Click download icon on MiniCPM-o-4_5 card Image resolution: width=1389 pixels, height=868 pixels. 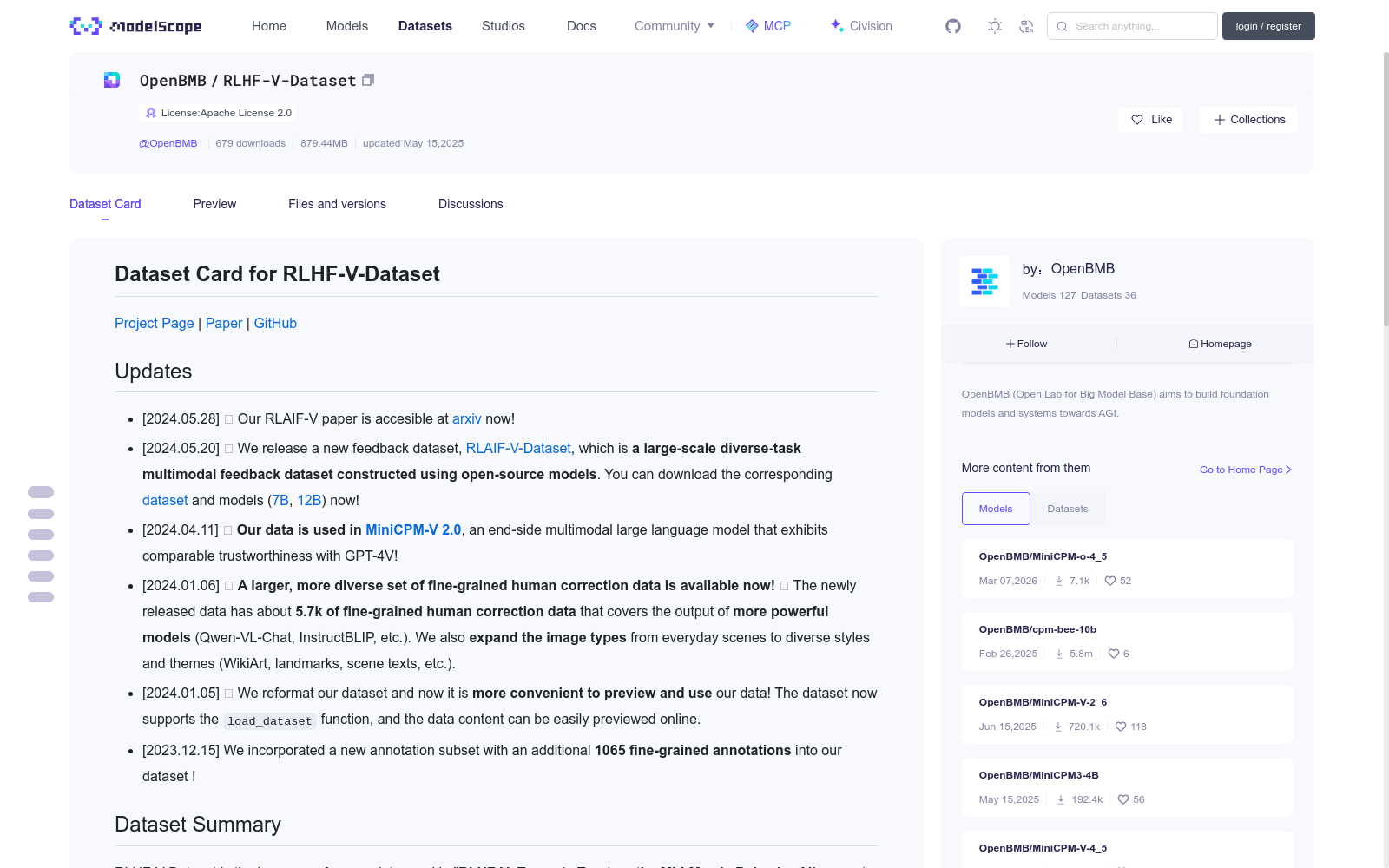pyautogui.click(x=1059, y=581)
